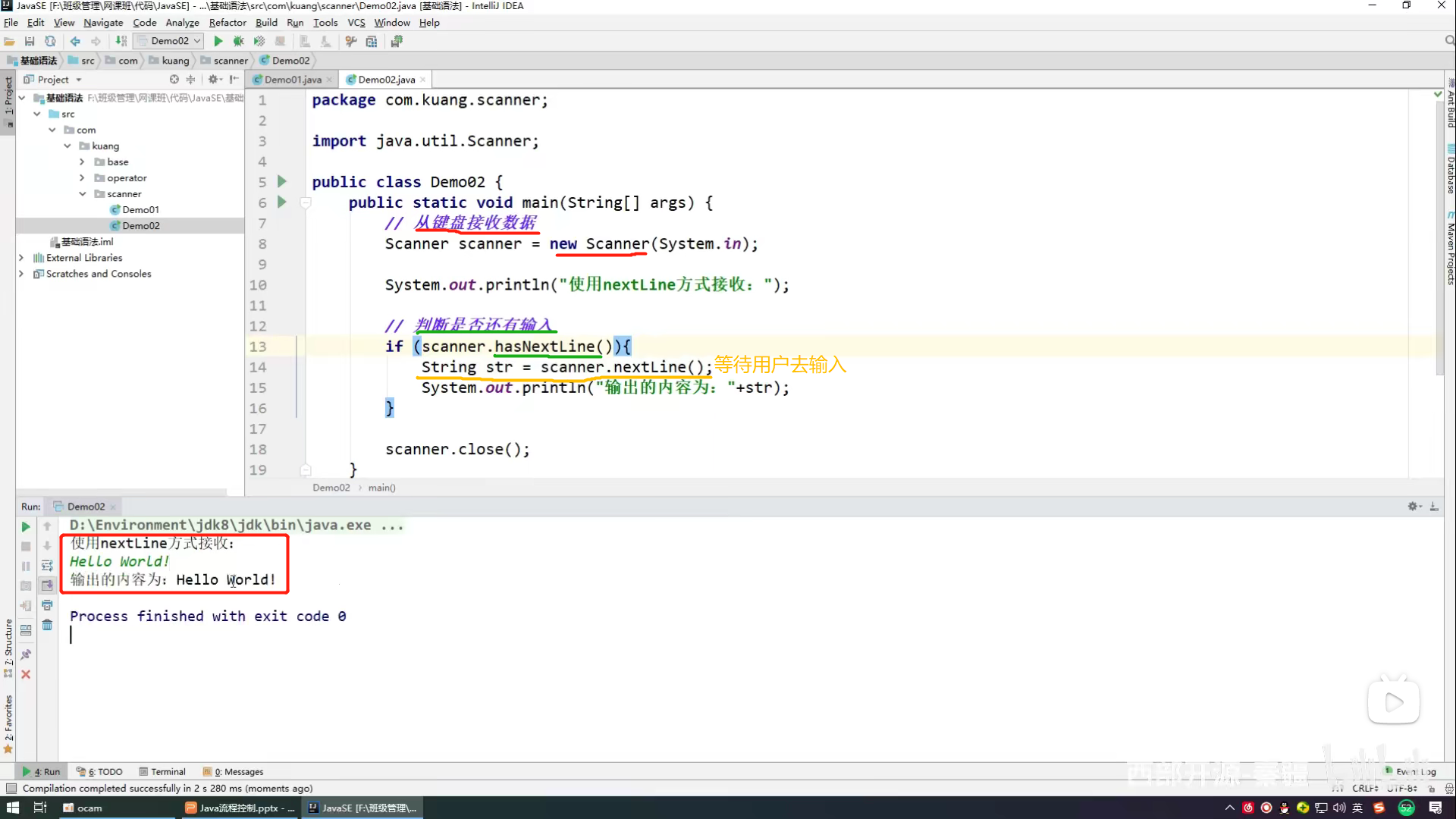1456x819 pixels.
Task: Open the VCS menu
Action: pyautogui.click(x=356, y=23)
